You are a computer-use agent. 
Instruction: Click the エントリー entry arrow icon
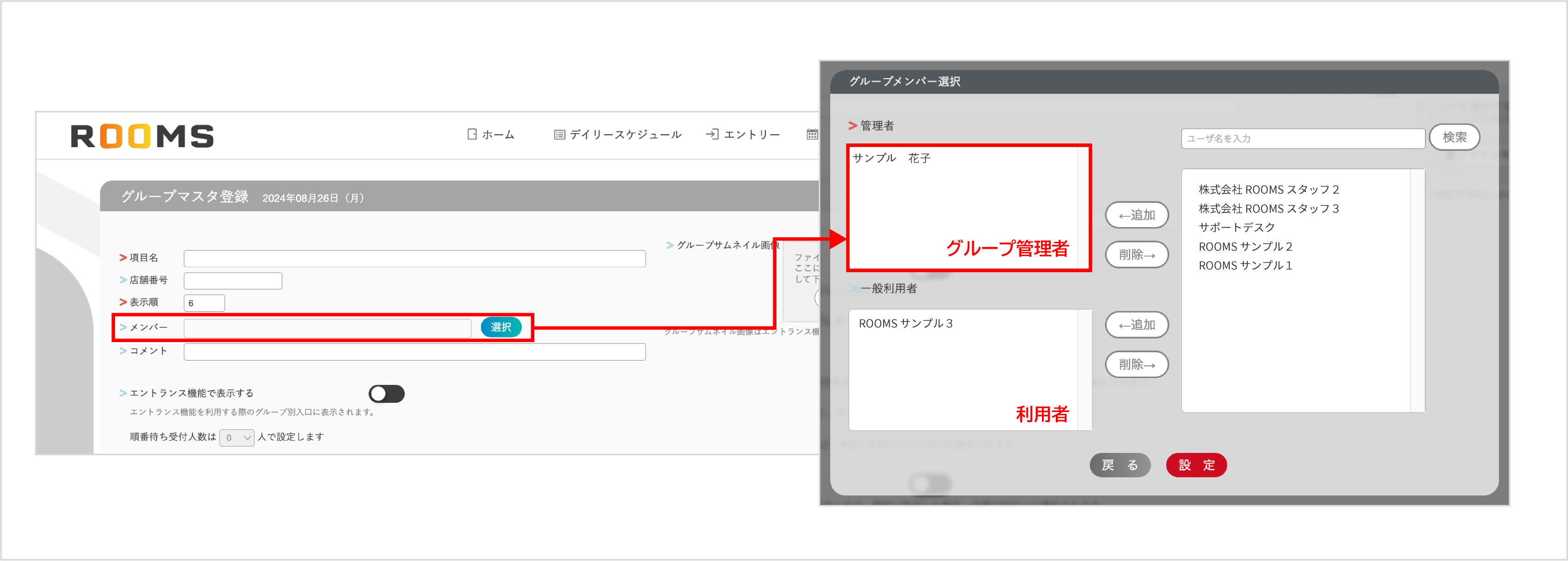pyautogui.click(x=711, y=134)
